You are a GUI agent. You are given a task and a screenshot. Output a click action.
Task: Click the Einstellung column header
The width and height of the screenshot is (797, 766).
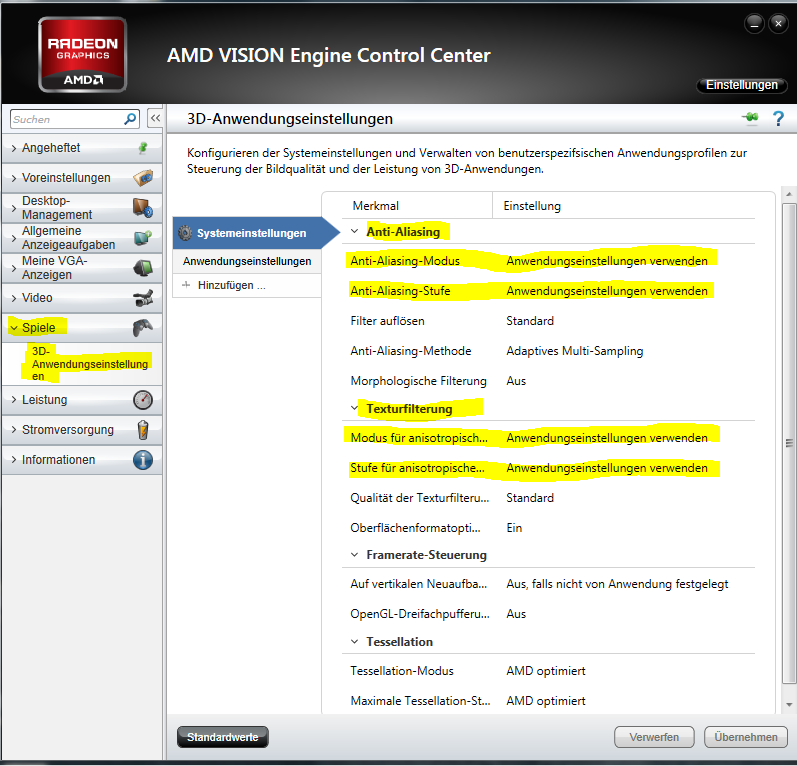[x=532, y=206]
